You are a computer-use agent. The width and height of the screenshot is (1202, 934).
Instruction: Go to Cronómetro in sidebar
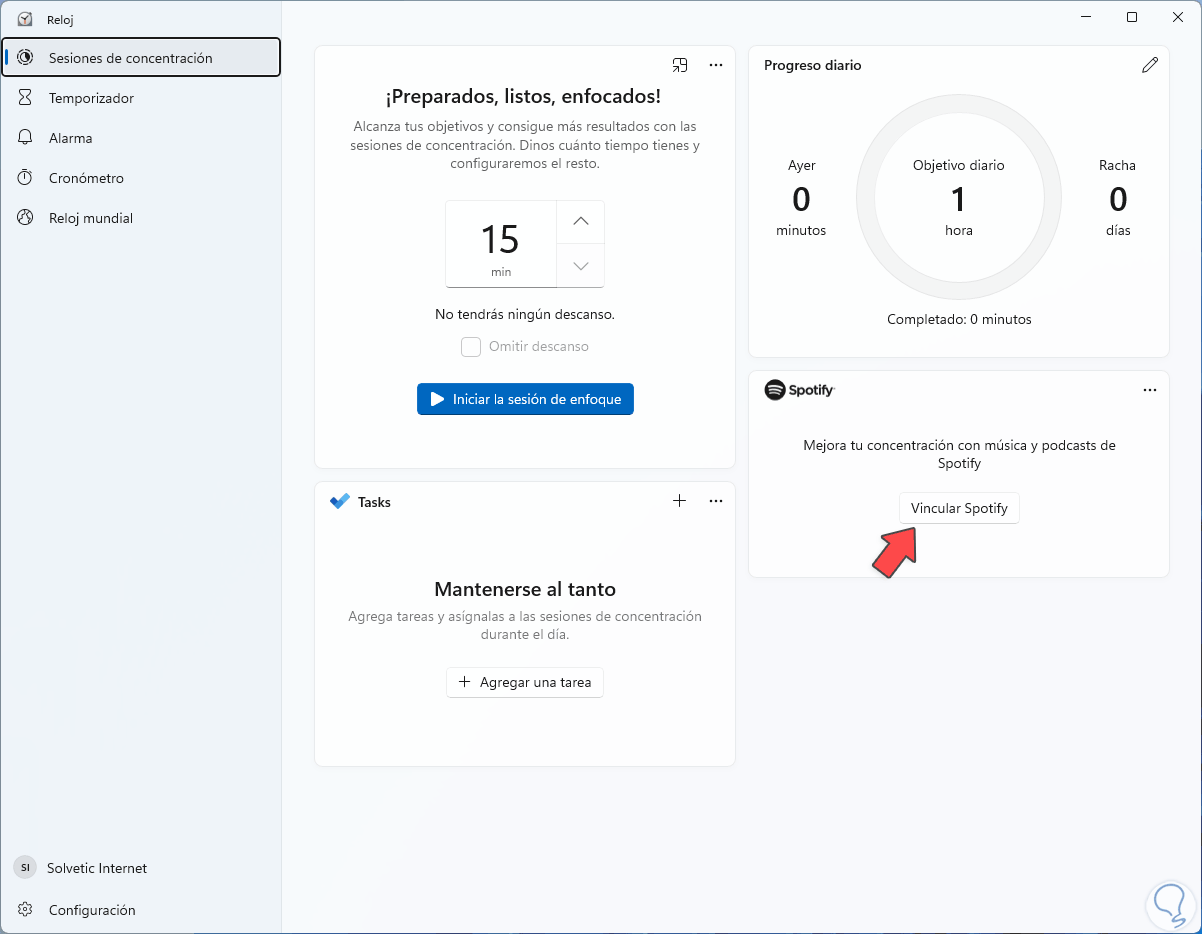pos(86,178)
